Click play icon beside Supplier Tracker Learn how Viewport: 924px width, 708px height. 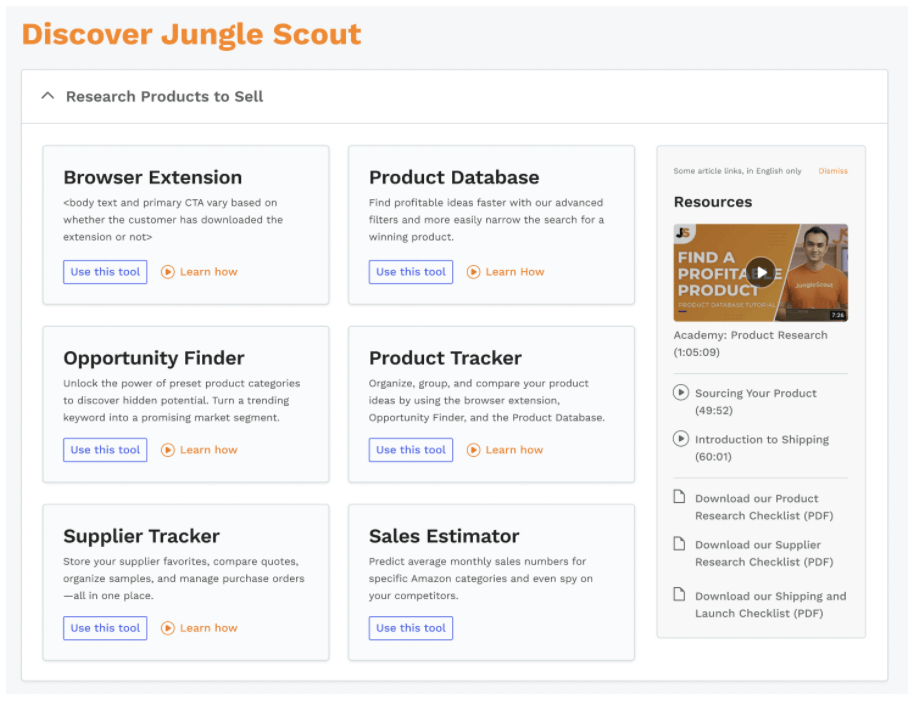click(x=168, y=628)
